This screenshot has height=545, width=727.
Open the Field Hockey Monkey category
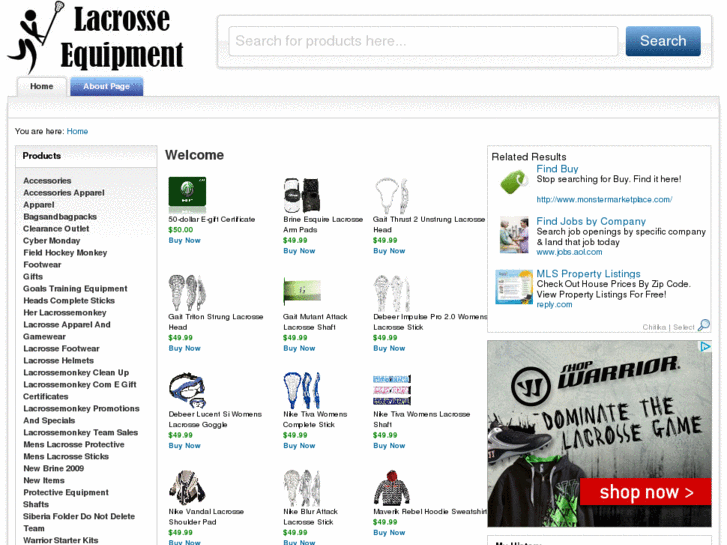point(65,253)
